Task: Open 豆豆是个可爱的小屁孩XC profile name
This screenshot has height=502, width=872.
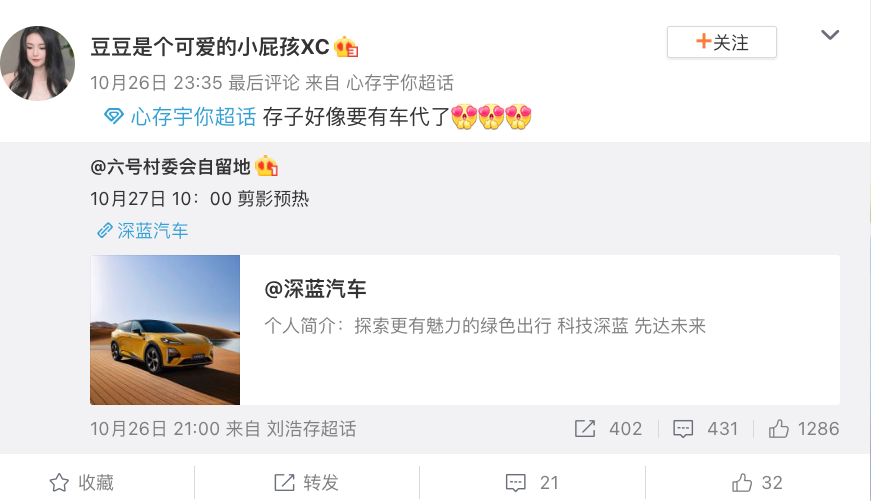Action: (210, 47)
